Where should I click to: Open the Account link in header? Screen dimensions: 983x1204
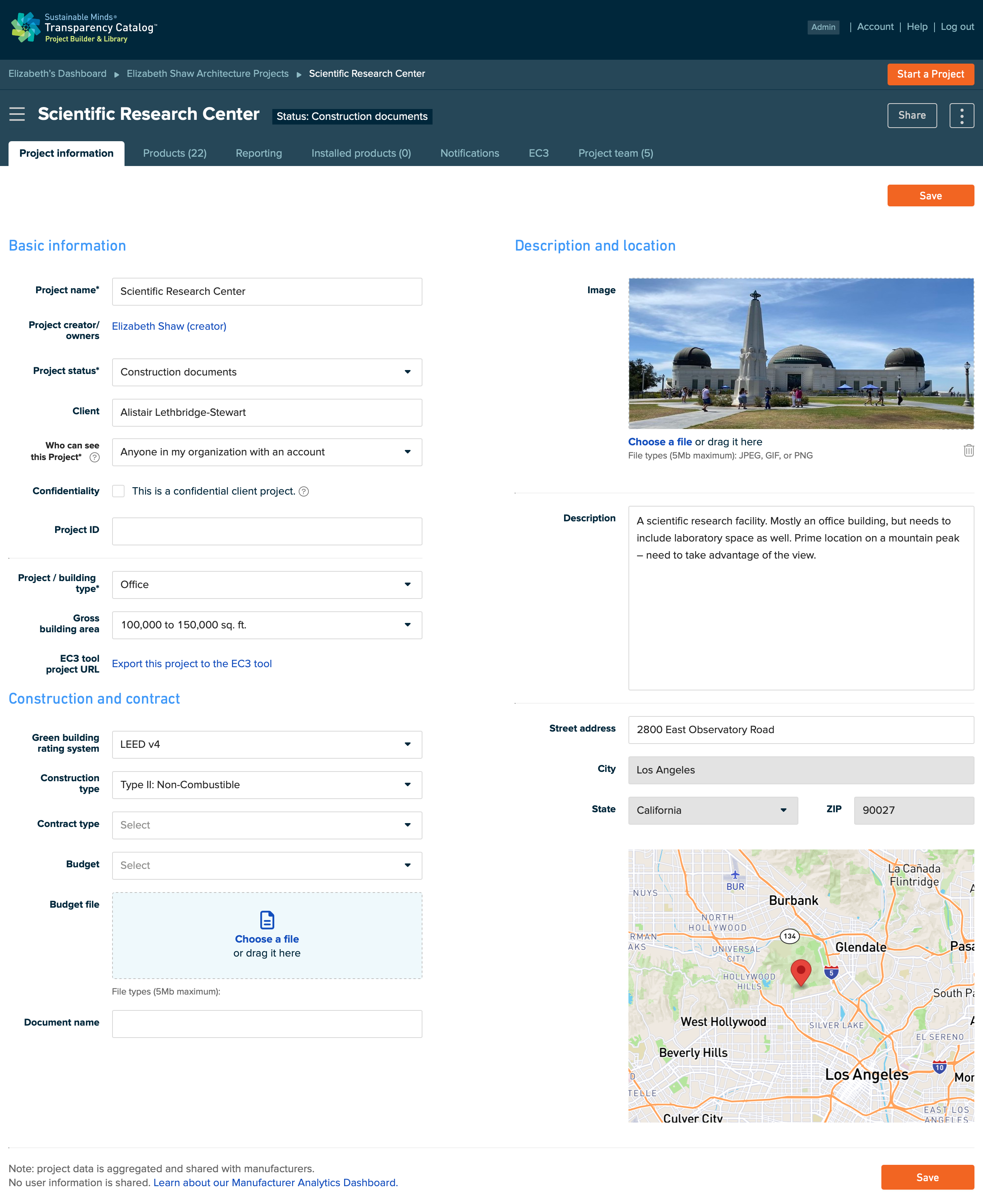point(875,27)
